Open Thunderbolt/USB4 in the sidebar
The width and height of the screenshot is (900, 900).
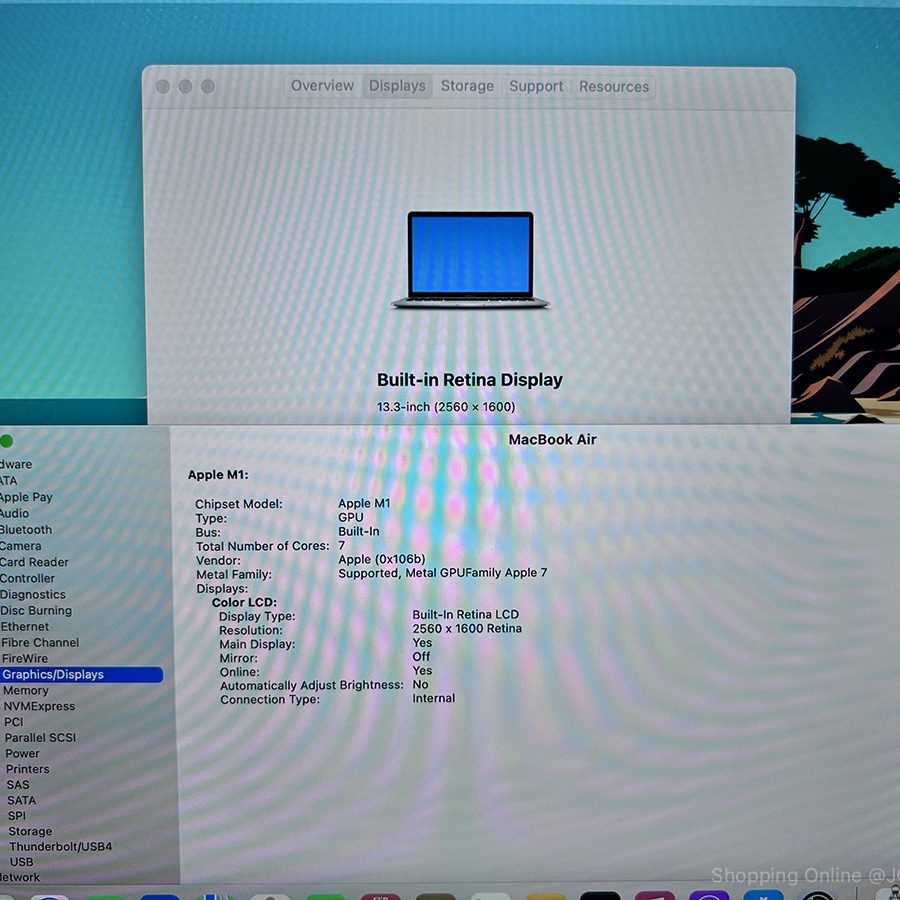[60, 846]
